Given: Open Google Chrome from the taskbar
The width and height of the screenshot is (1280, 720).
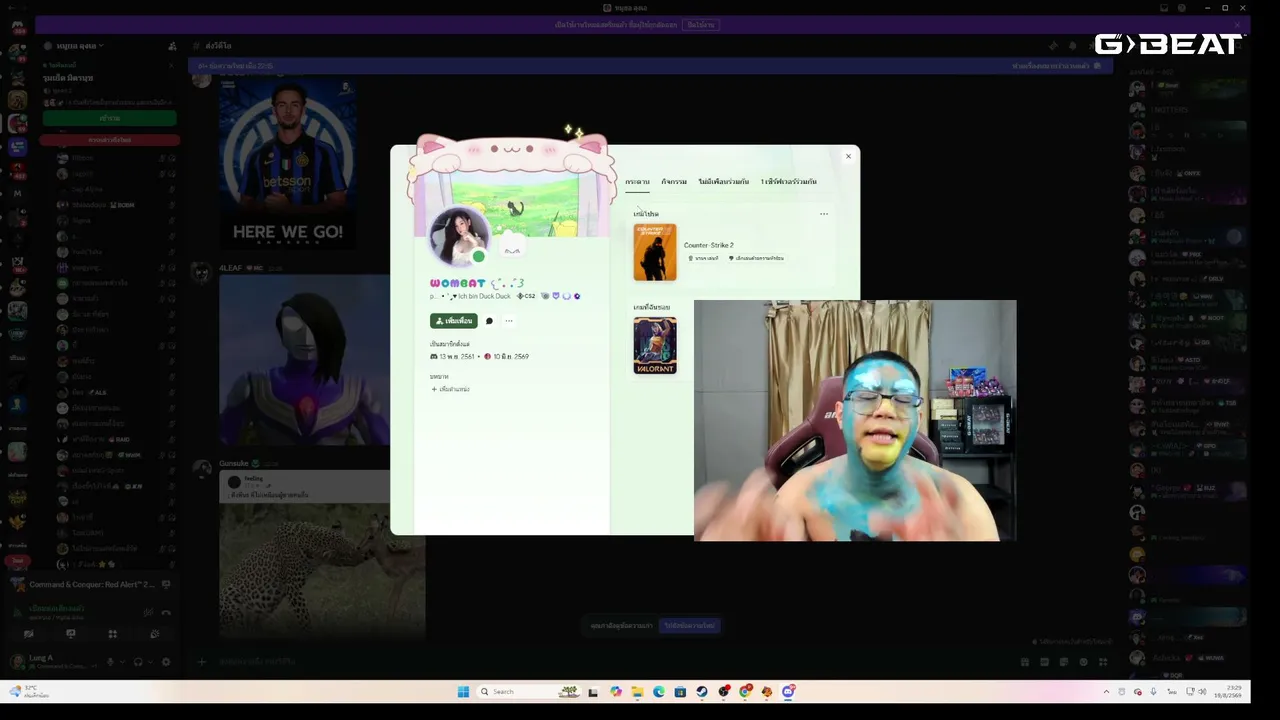Looking at the screenshot, I should (745, 692).
